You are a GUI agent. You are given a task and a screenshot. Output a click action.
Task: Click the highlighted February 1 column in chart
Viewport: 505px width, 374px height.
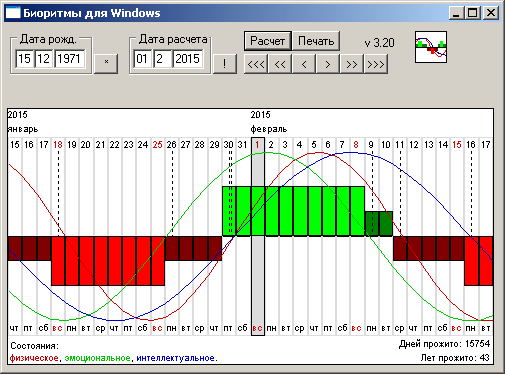coord(258,236)
